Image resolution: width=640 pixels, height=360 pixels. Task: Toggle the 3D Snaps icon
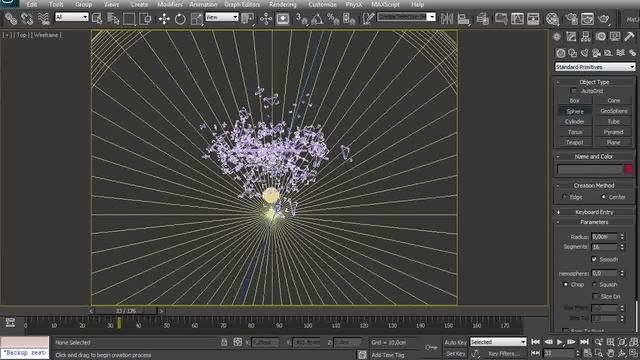point(301,19)
